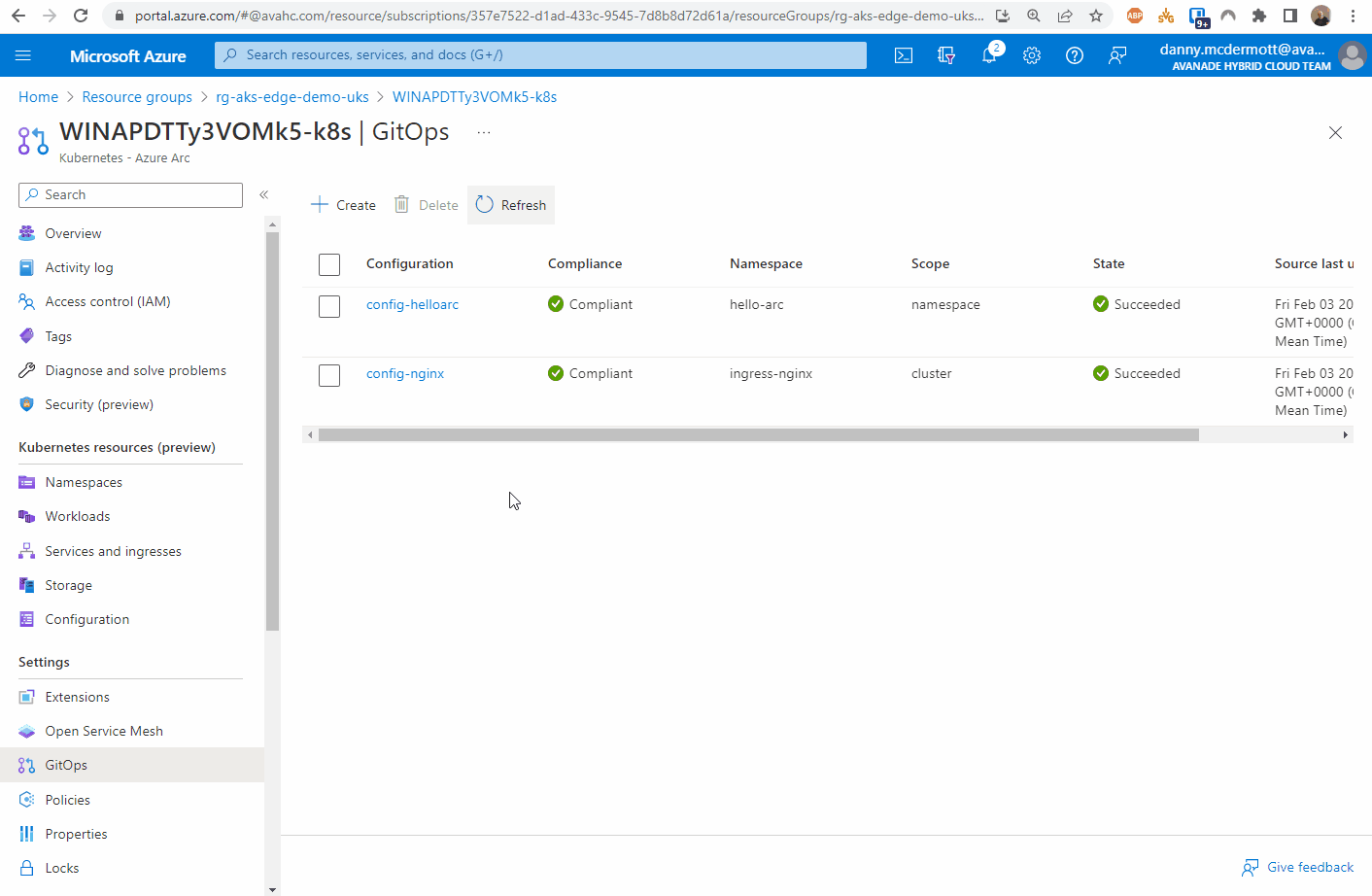Image resolution: width=1372 pixels, height=896 pixels.
Task: Click the table horizontal scrollbar thumb
Action: point(758,434)
